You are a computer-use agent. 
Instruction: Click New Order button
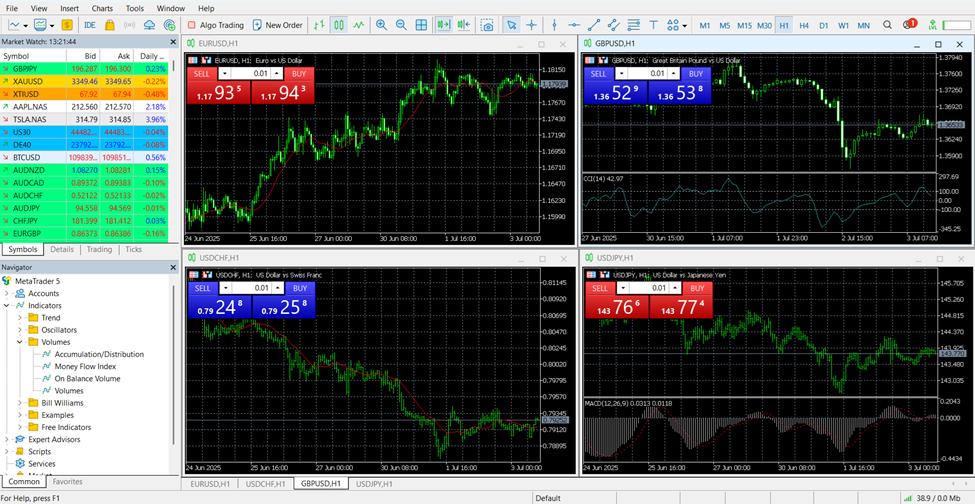tap(277, 25)
